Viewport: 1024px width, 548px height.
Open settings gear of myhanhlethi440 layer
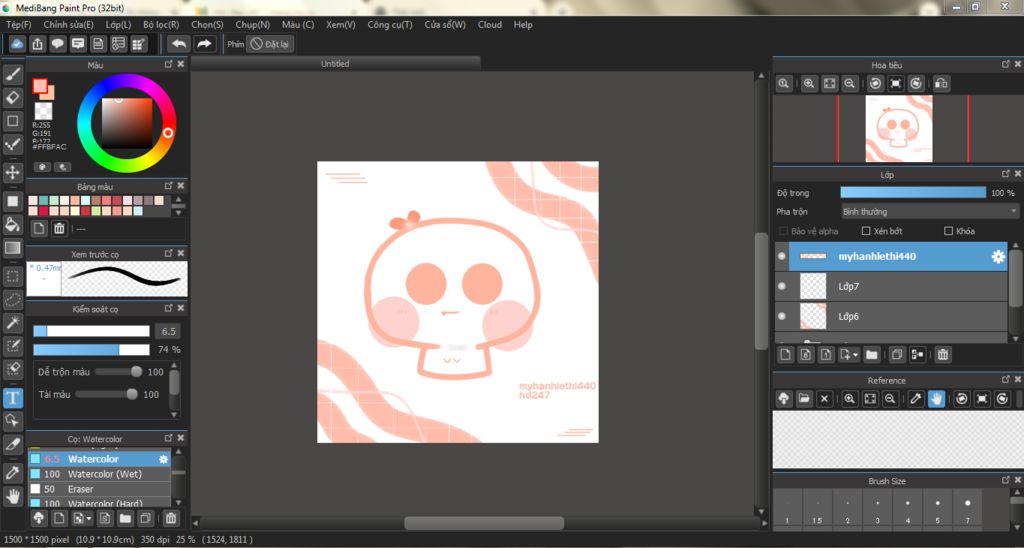coord(998,257)
